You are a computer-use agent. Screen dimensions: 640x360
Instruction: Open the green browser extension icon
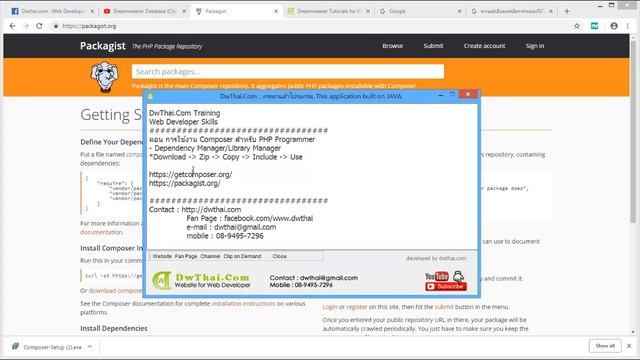tap(594, 26)
